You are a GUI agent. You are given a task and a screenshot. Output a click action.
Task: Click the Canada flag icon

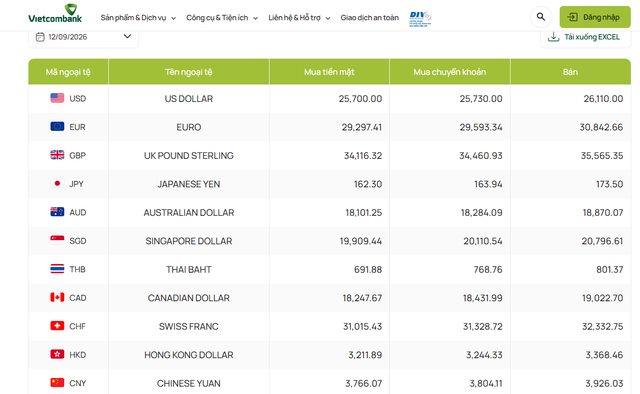point(57,297)
